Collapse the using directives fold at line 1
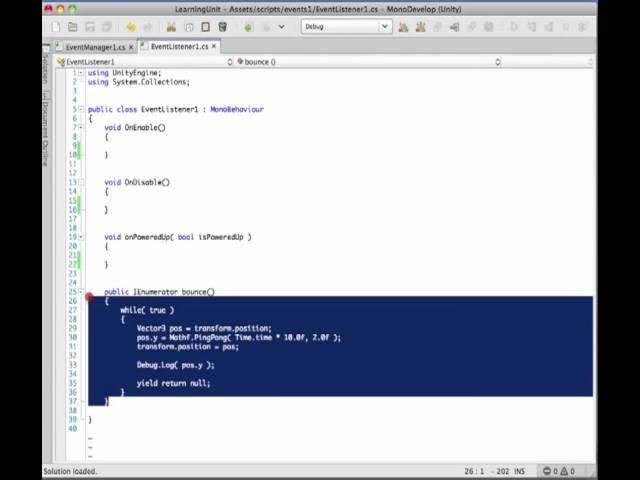The image size is (640, 480). [81, 73]
